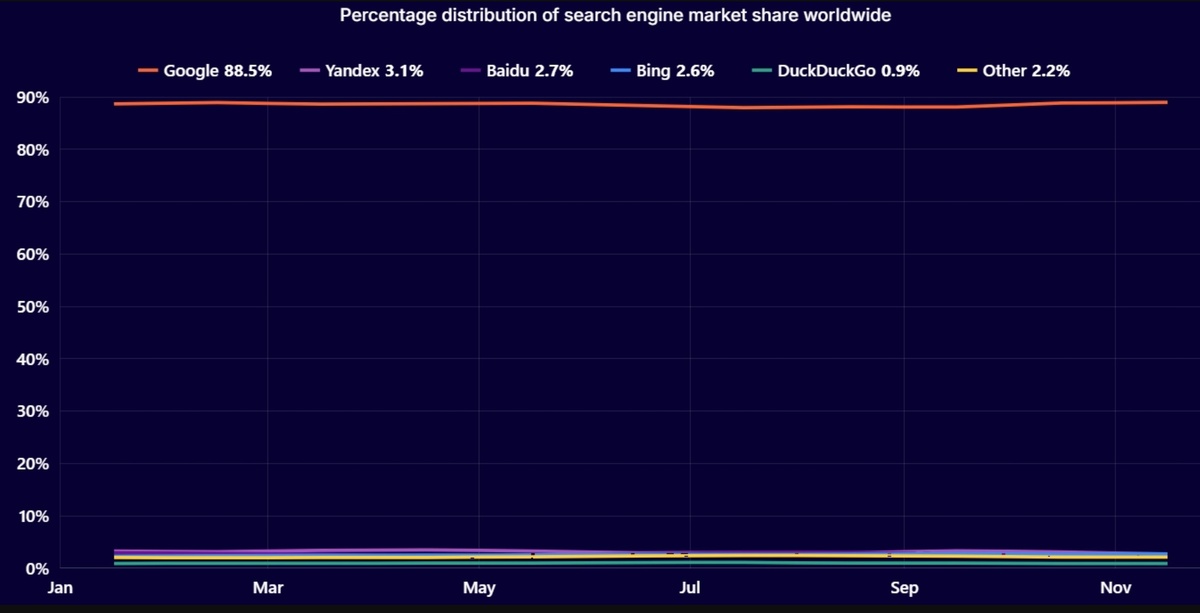The width and height of the screenshot is (1200, 613).
Task: Toggle the Baidu 2.7% legend entry
Action: pyautogui.click(x=516, y=71)
